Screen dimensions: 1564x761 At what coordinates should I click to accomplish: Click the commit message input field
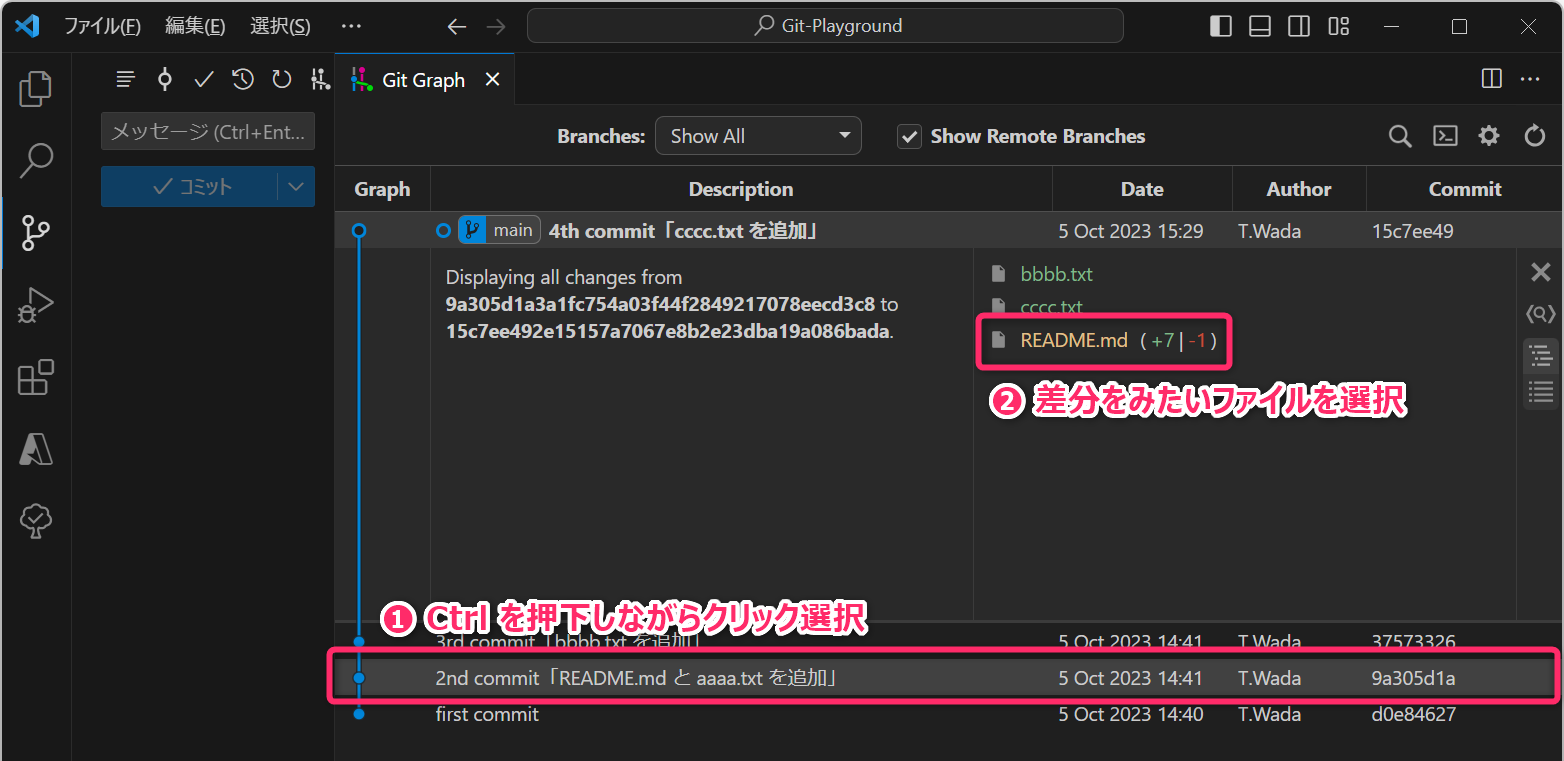coord(208,131)
